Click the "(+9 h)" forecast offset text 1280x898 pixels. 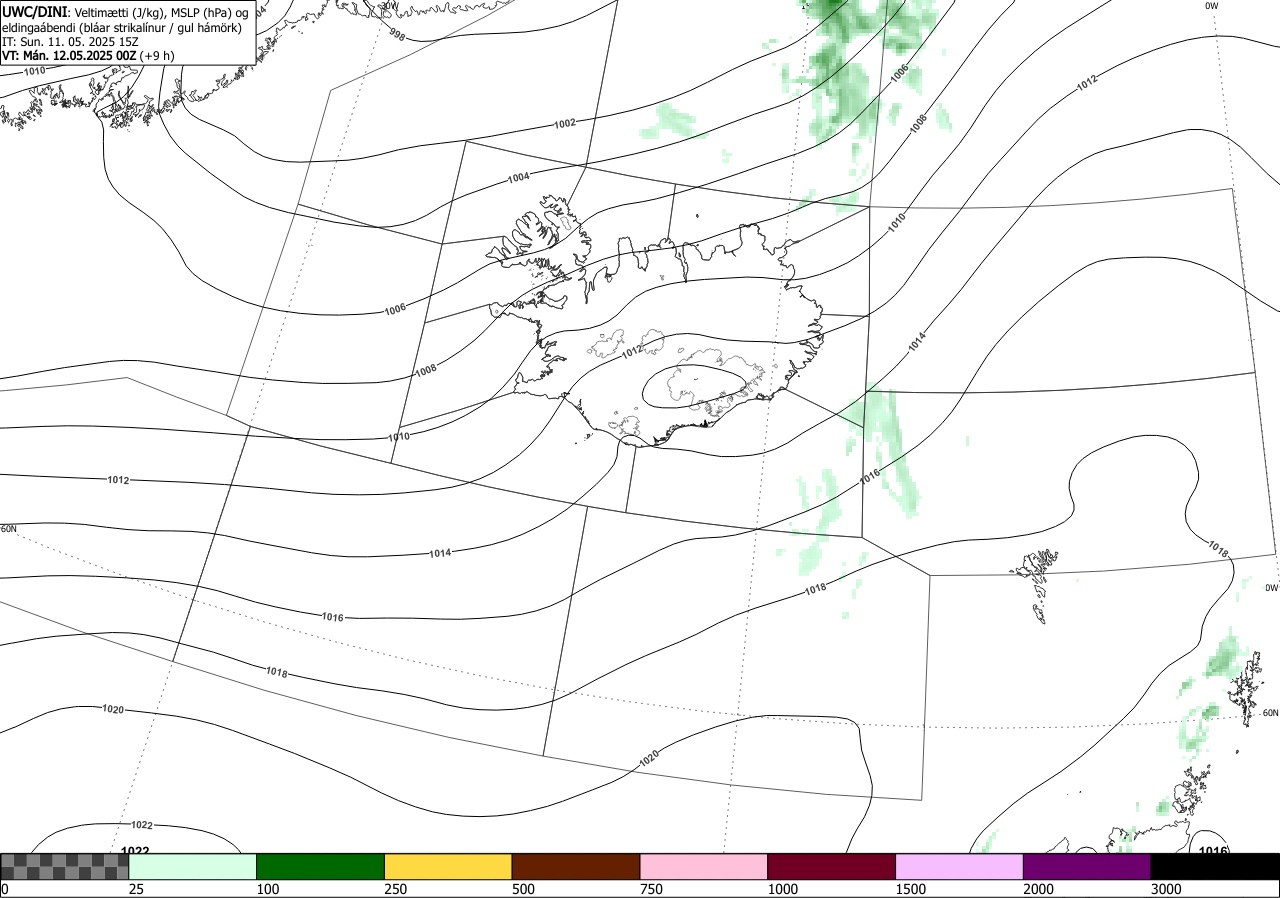(x=157, y=56)
